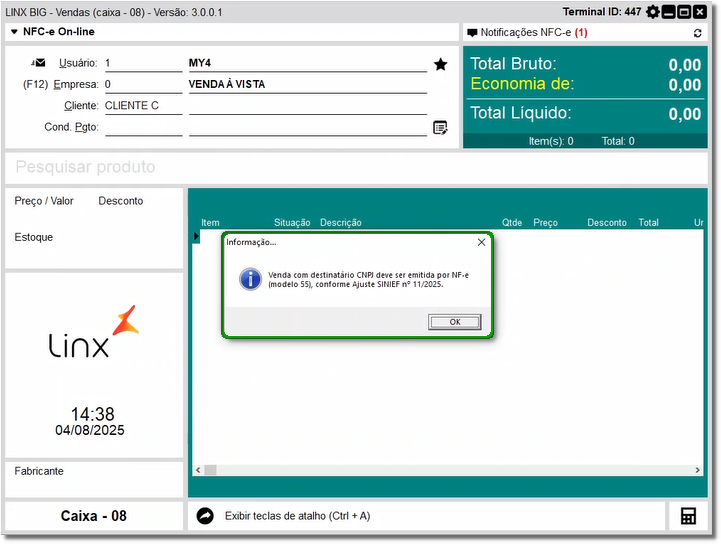Click the Fabricante label
721x544 pixels.
pos(39,471)
